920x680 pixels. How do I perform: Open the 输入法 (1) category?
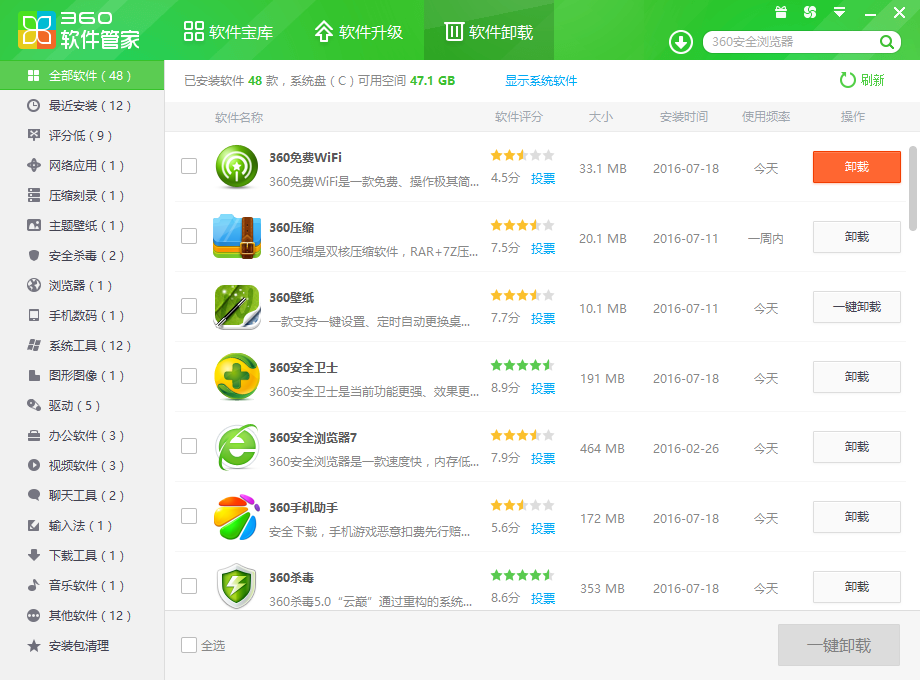pyautogui.click(x=82, y=526)
